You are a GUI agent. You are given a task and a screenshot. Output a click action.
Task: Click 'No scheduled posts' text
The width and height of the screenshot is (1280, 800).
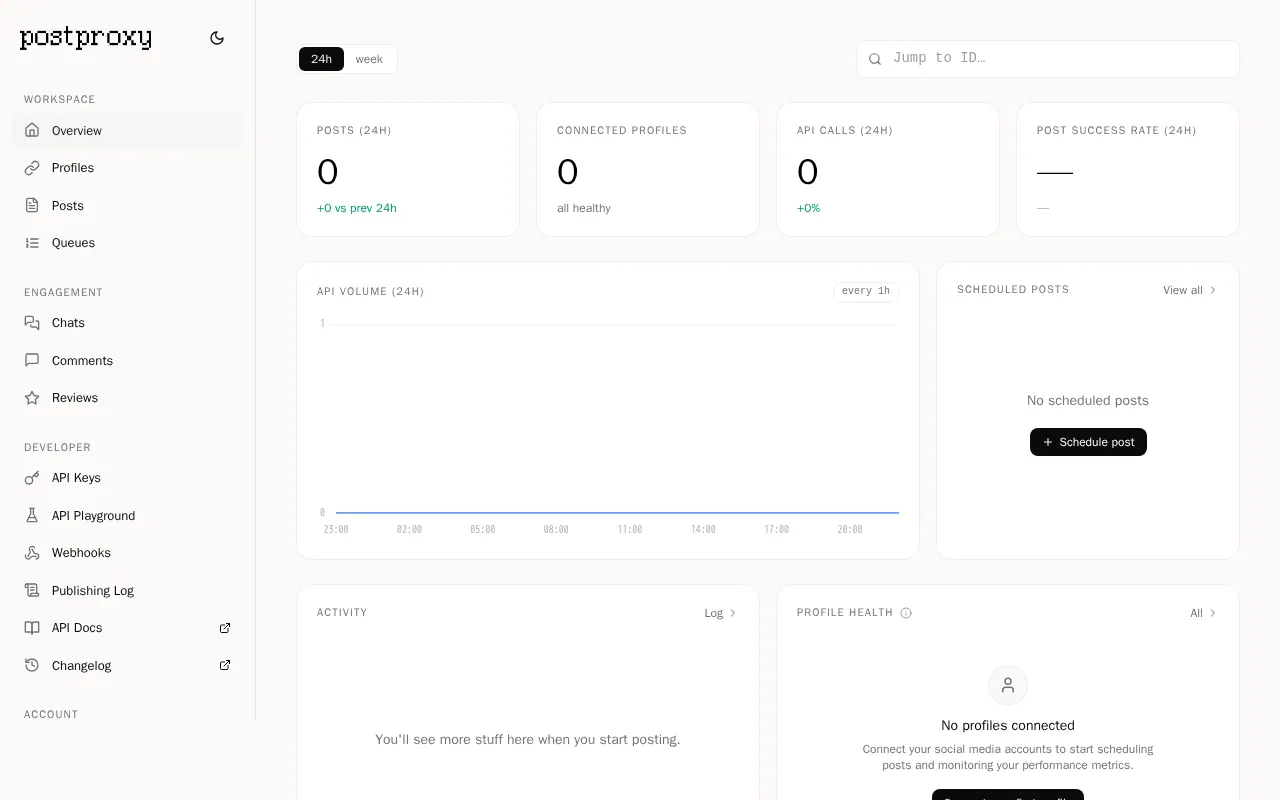click(1088, 400)
